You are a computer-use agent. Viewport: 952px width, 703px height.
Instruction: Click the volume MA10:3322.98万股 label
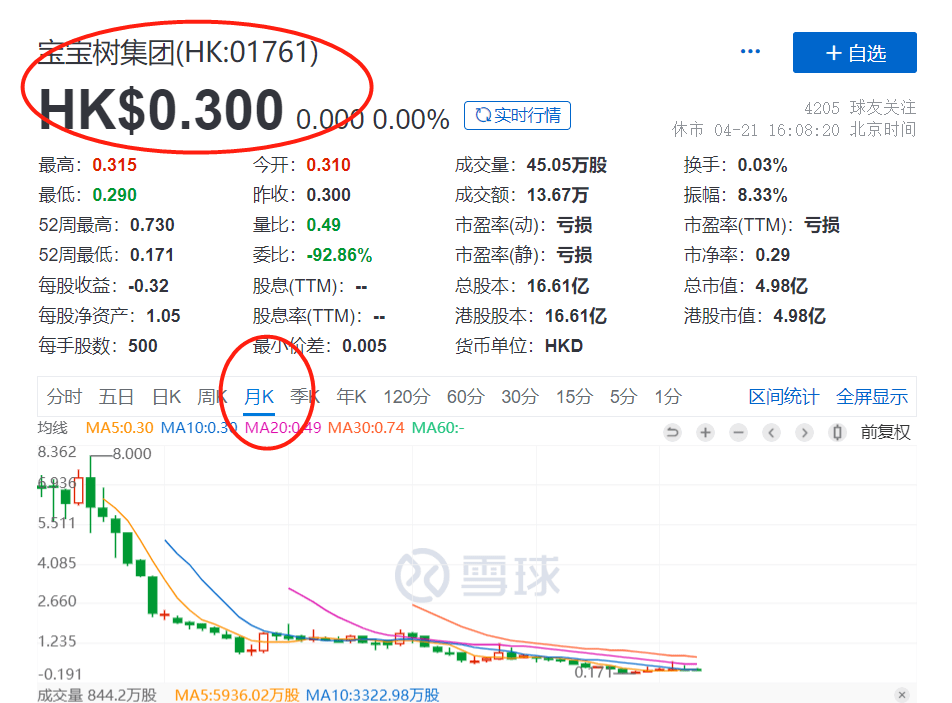(372, 695)
